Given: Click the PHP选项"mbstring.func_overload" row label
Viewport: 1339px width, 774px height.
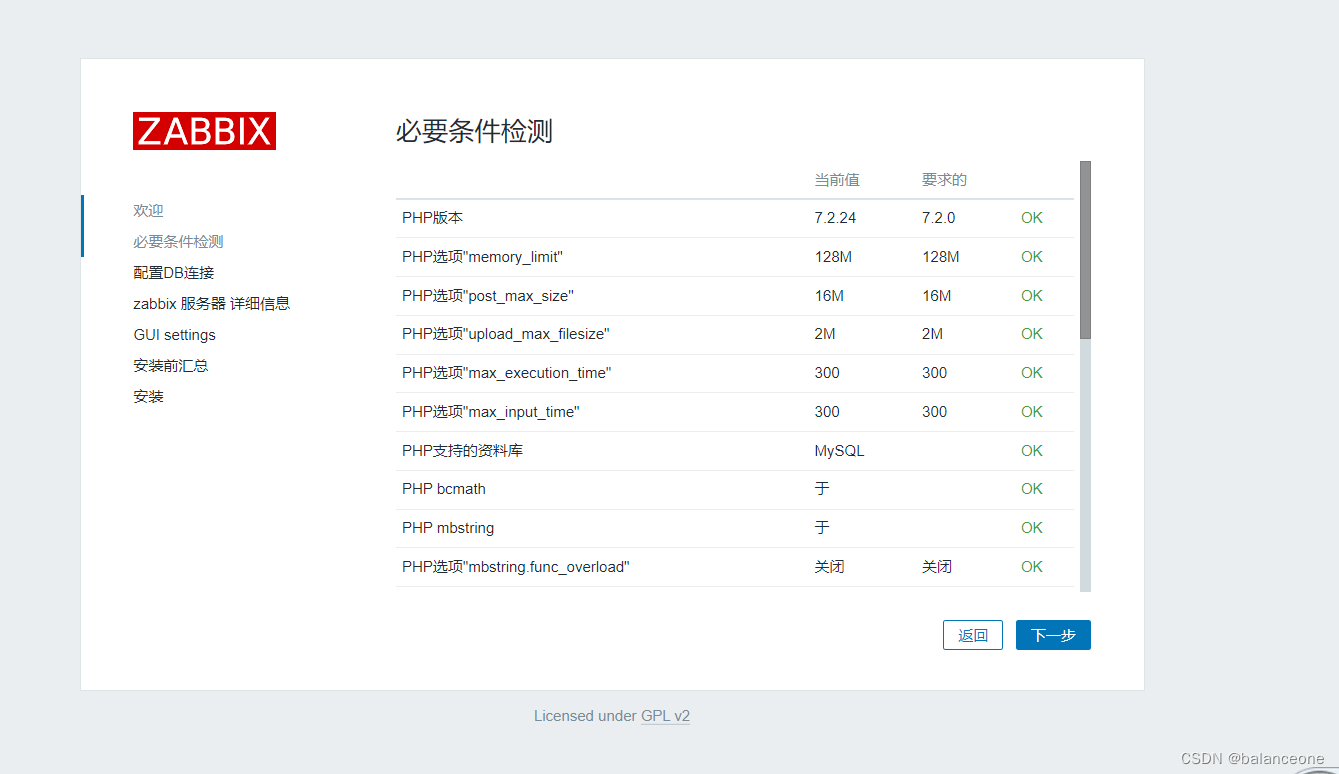Looking at the screenshot, I should click(516, 567).
